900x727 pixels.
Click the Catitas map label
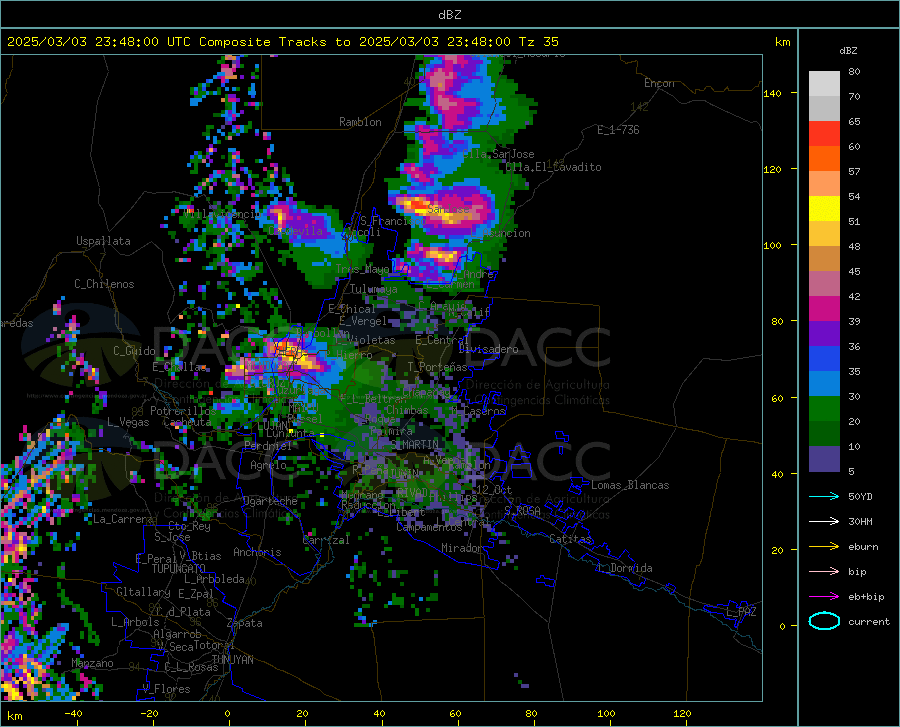coord(570,539)
